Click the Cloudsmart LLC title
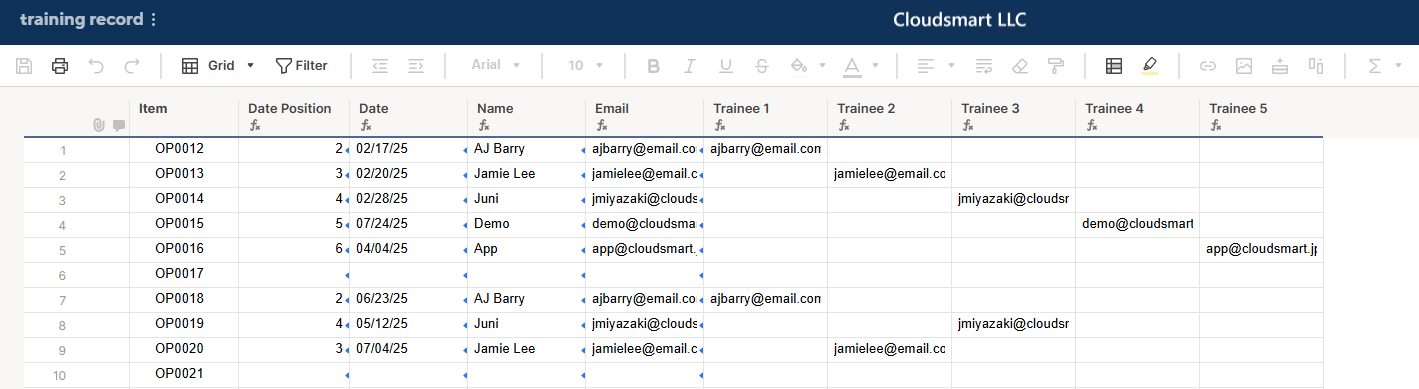The image size is (1419, 389). point(959,20)
